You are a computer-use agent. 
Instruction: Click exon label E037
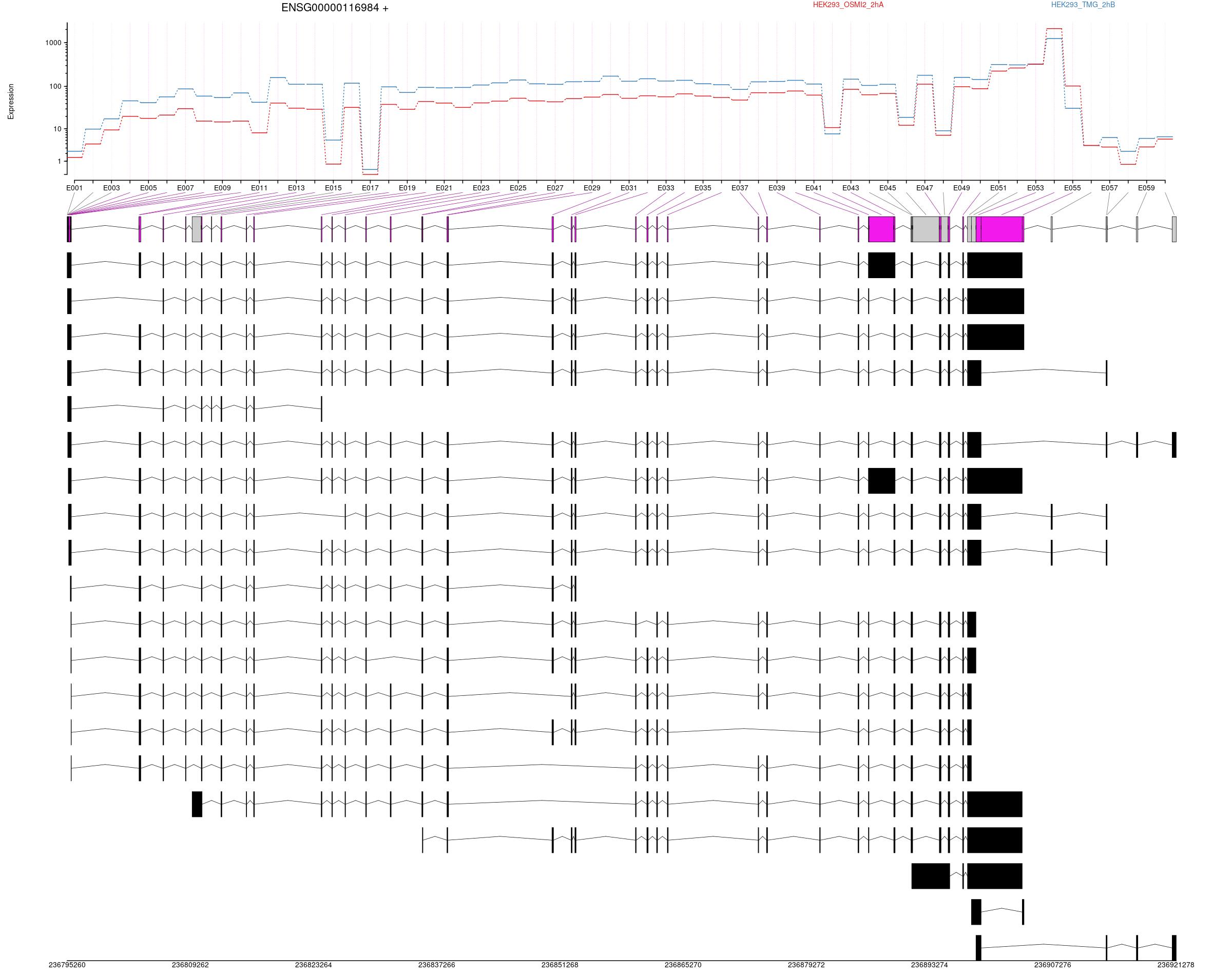point(740,188)
